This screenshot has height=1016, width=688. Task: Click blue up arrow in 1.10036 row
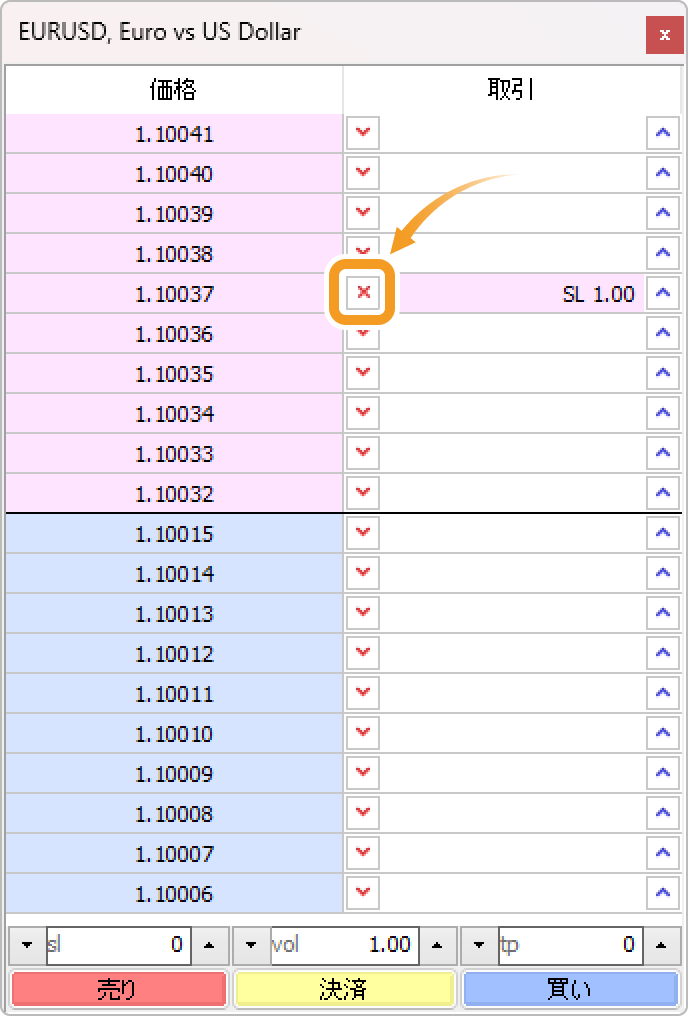(662, 334)
